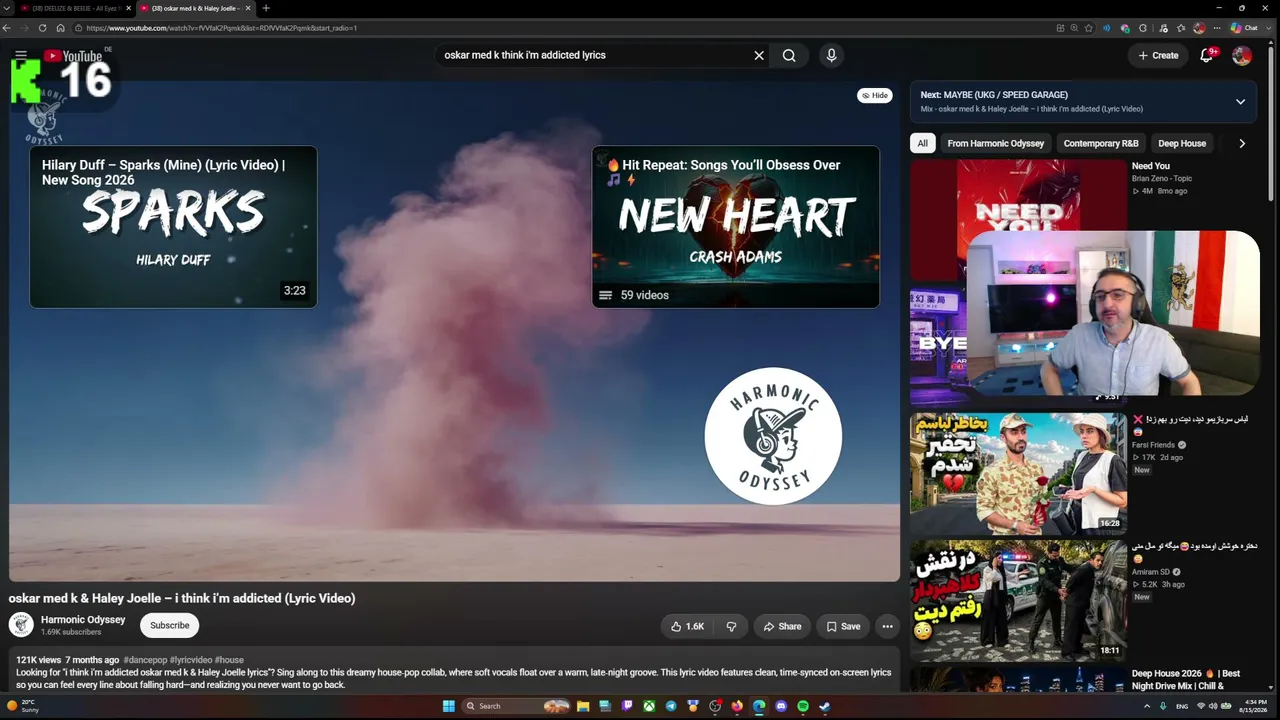
Task: Open the Hit Repeat playlist card
Action: coord(736,227)
